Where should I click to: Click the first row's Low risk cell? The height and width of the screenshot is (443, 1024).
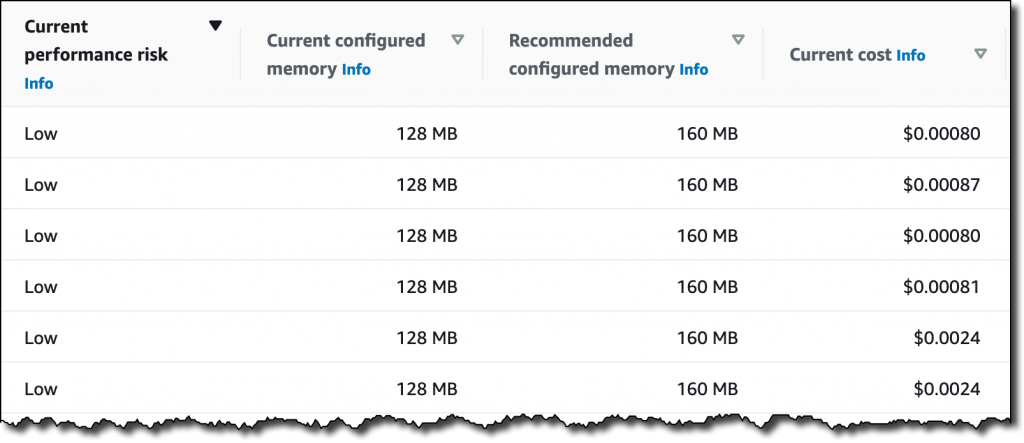pyautogui.click(x=41, y=134)
